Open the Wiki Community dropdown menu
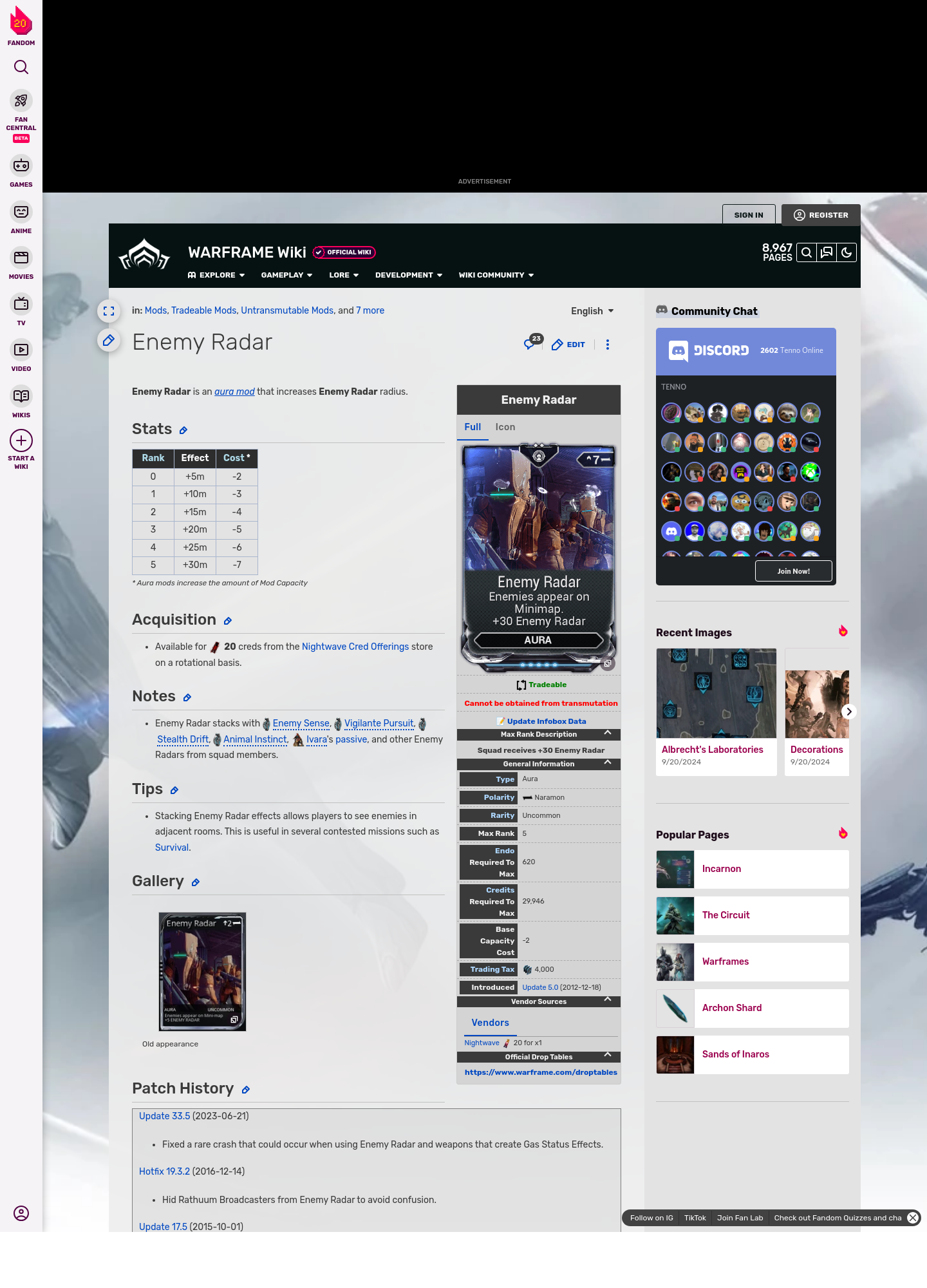 click(x=496, y=275)
